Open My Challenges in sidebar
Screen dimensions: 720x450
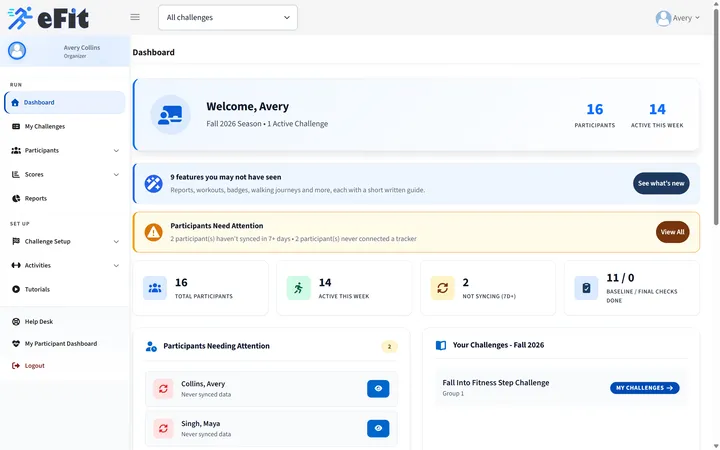65,126
